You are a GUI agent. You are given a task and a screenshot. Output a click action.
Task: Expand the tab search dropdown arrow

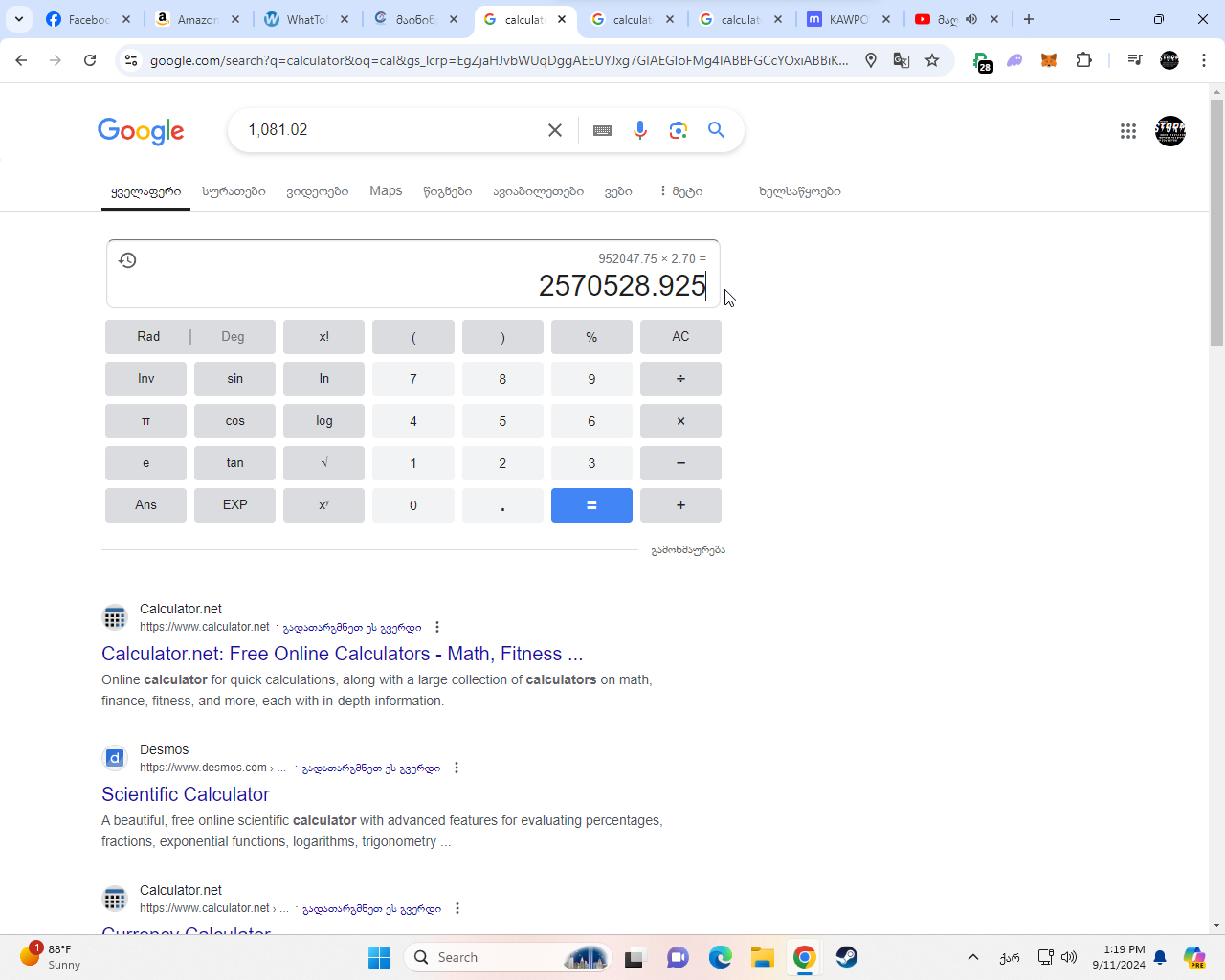coord(19,19)
